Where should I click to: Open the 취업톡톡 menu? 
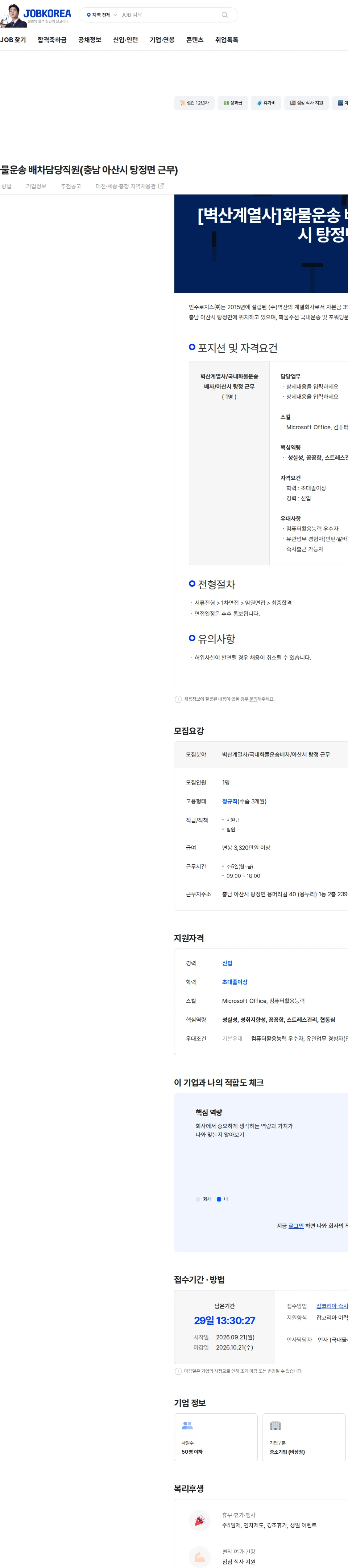point(226,40)
